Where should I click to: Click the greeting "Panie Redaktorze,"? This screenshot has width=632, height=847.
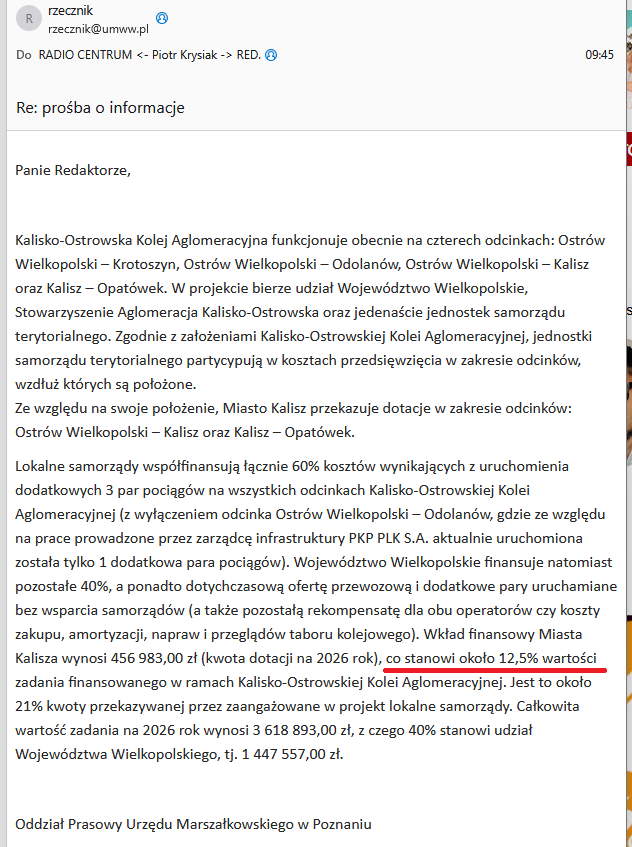(x=73, y=171)
